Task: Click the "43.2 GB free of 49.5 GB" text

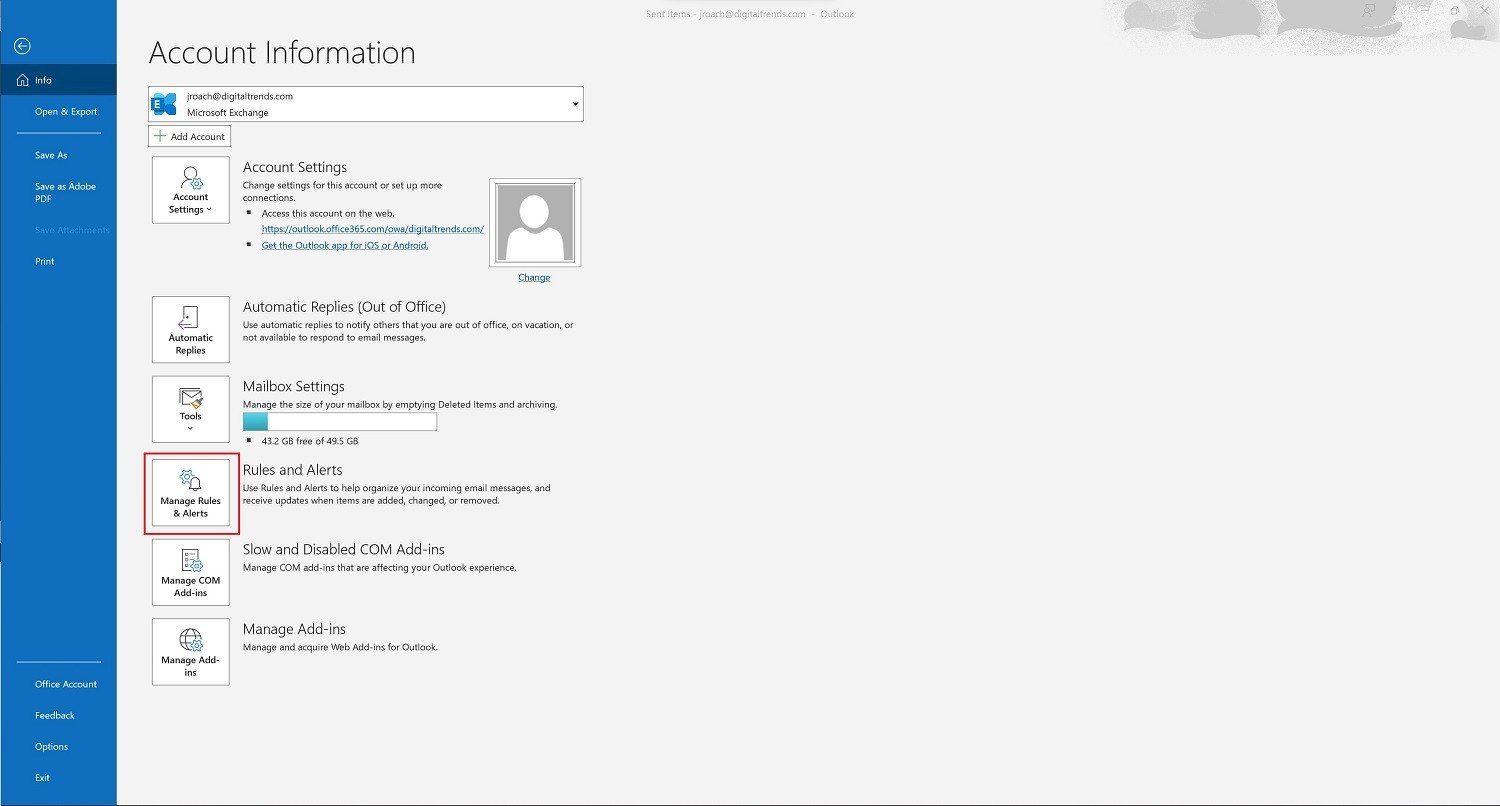Action: [x=310, y=441]
